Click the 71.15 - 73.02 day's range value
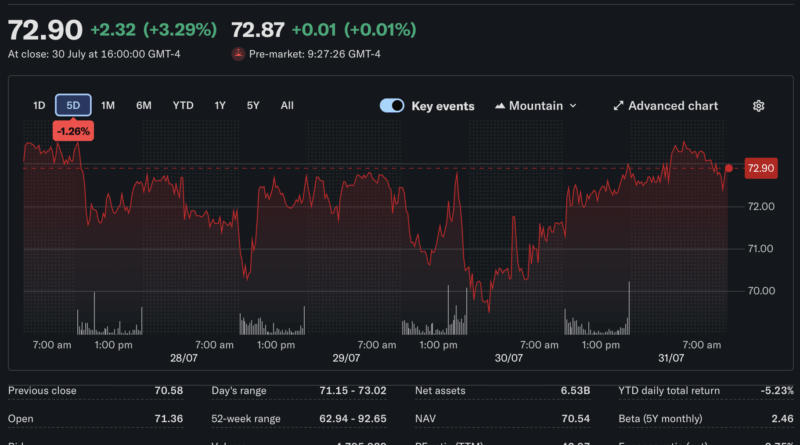Image resolution: width=800 pixels, height=445 pixels. [x=353, y=390]
